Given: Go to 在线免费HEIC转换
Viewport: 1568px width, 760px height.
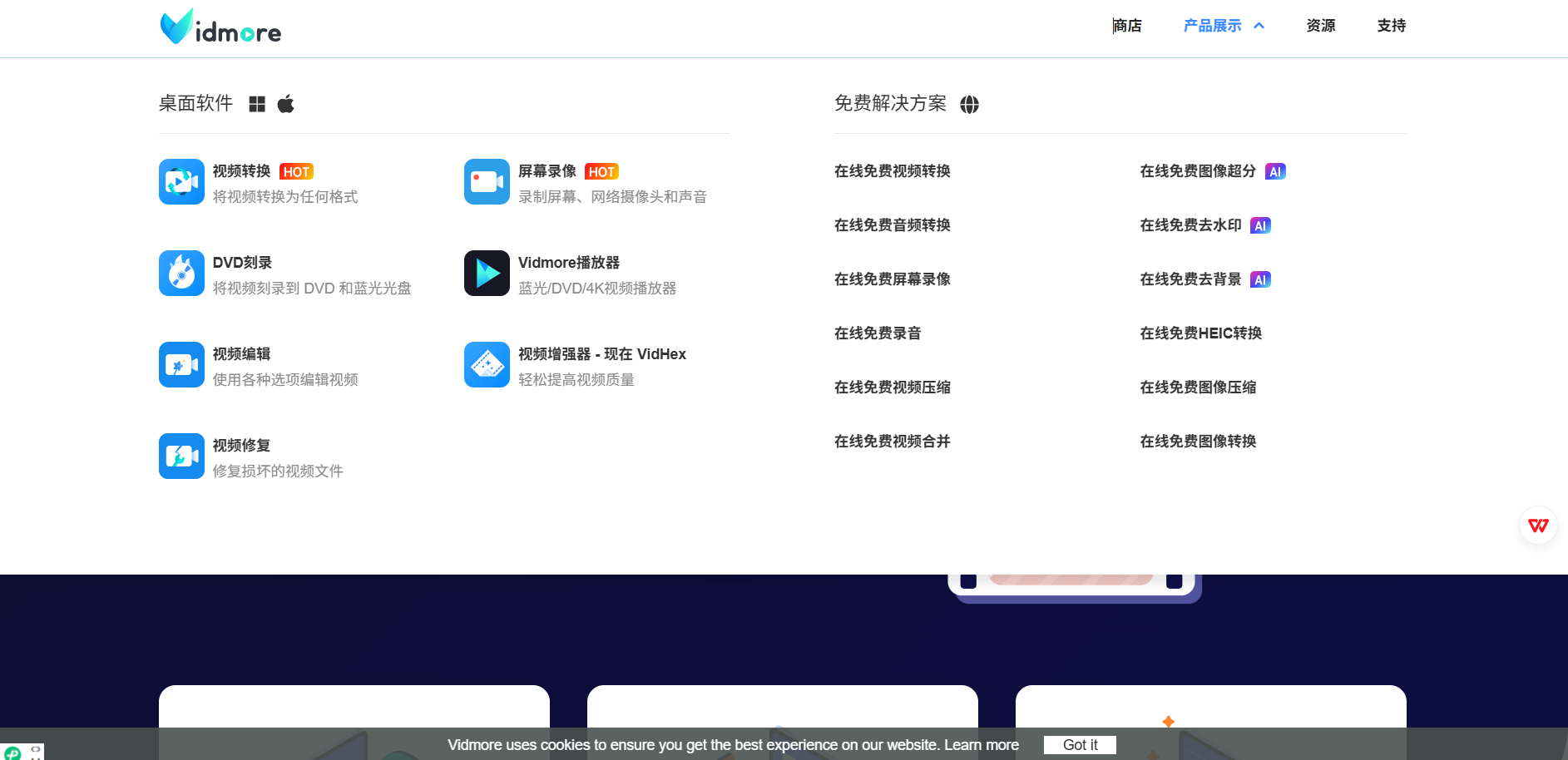Looking at the screenshot, I should pyautogui.click(x=1201, y=333).
